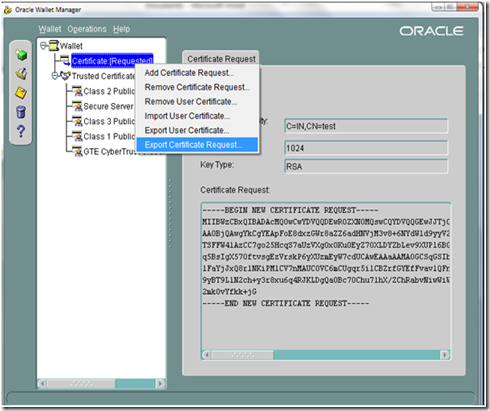
Task: Click the Trusted Certificates node icon
Action: tap(65, 76)
